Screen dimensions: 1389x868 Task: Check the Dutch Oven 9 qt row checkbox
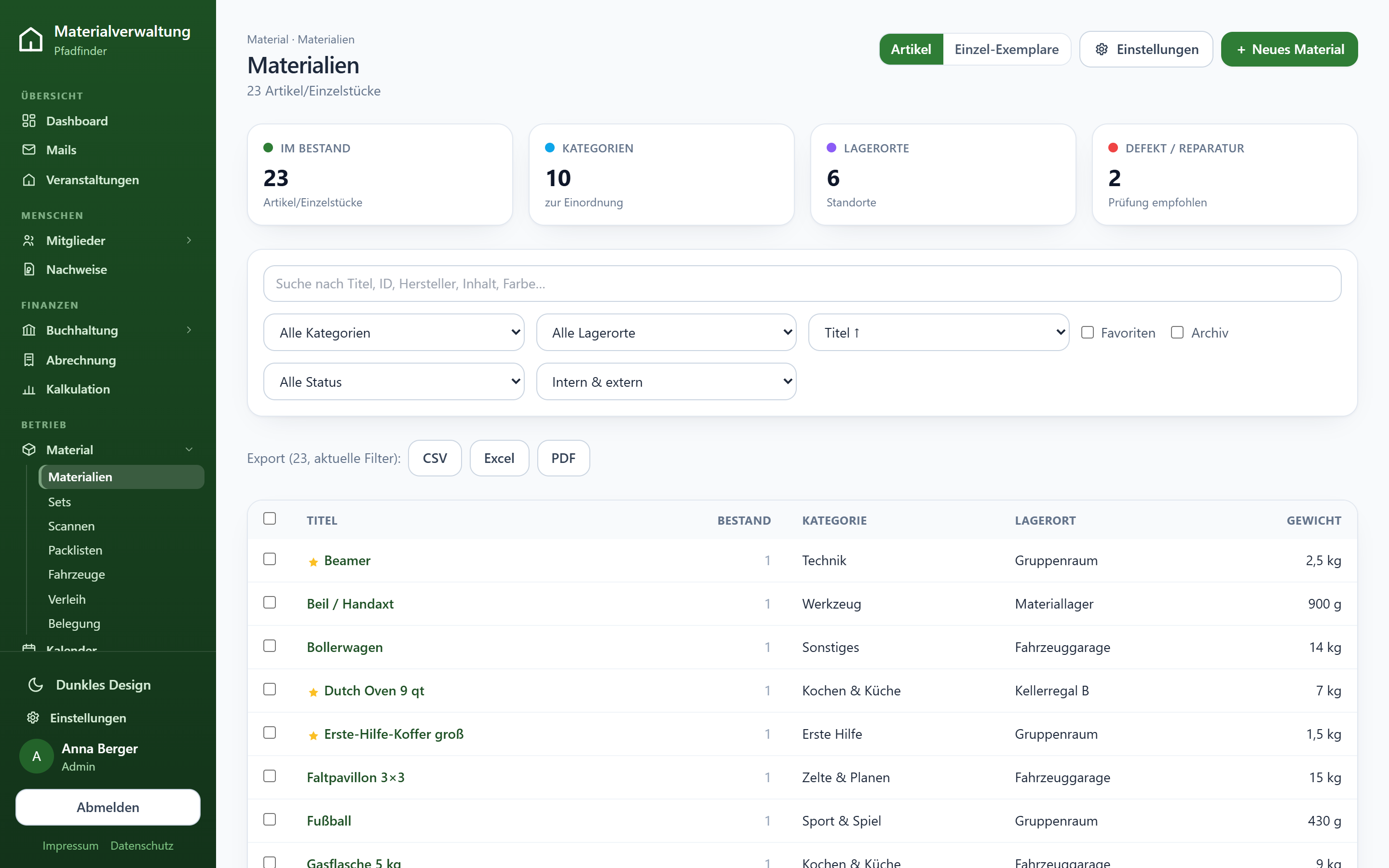(270, 689)
